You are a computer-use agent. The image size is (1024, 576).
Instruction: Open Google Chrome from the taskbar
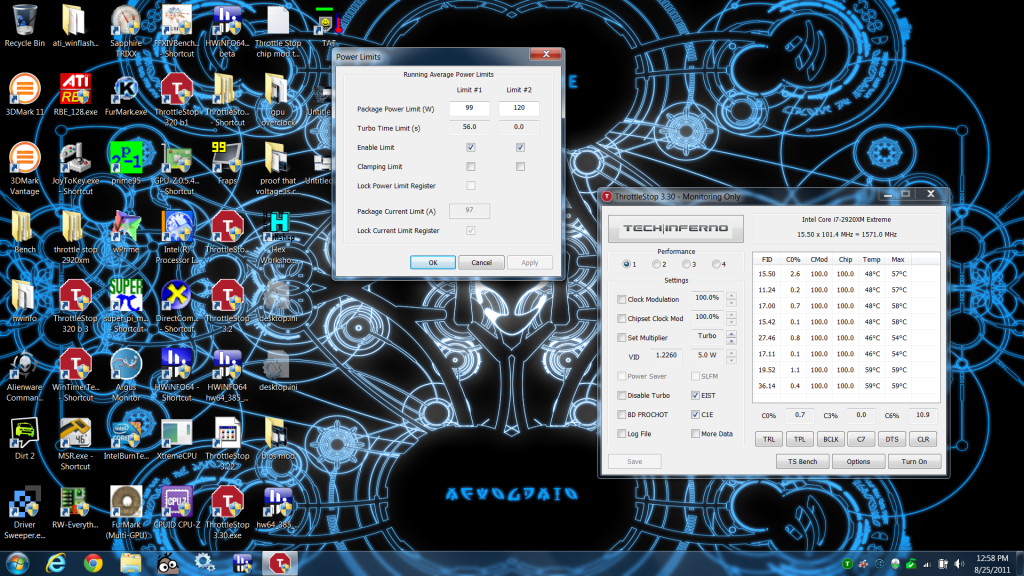(93, 563)
